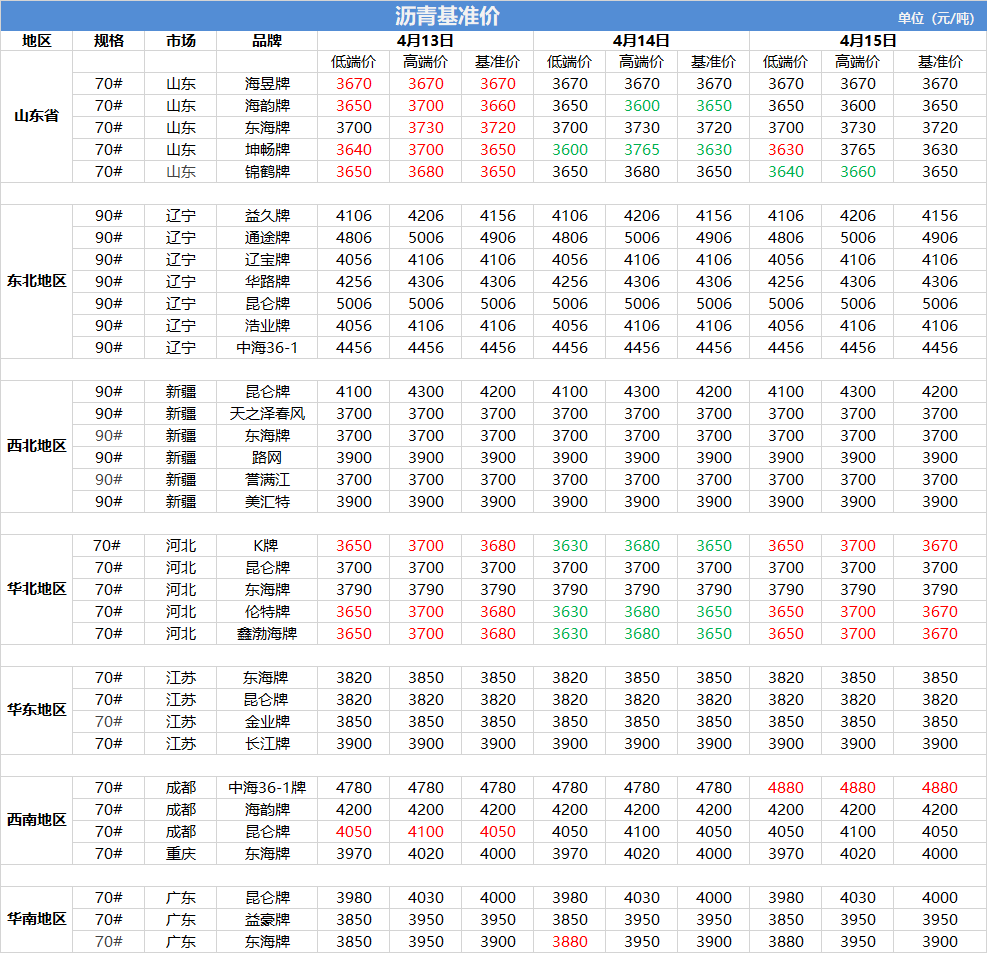Viewport: 987px width, 953px height.
Task: Select the 美汇特 brand cell
Action: point(267,501)
